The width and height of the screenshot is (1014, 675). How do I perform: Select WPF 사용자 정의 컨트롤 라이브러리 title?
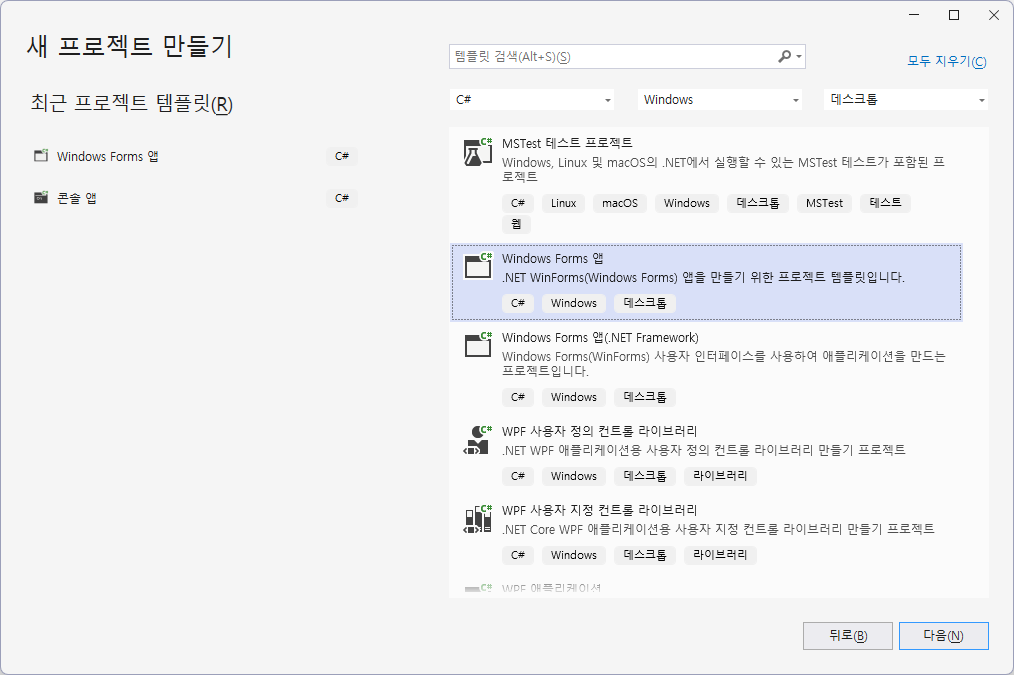click(599, 431)
